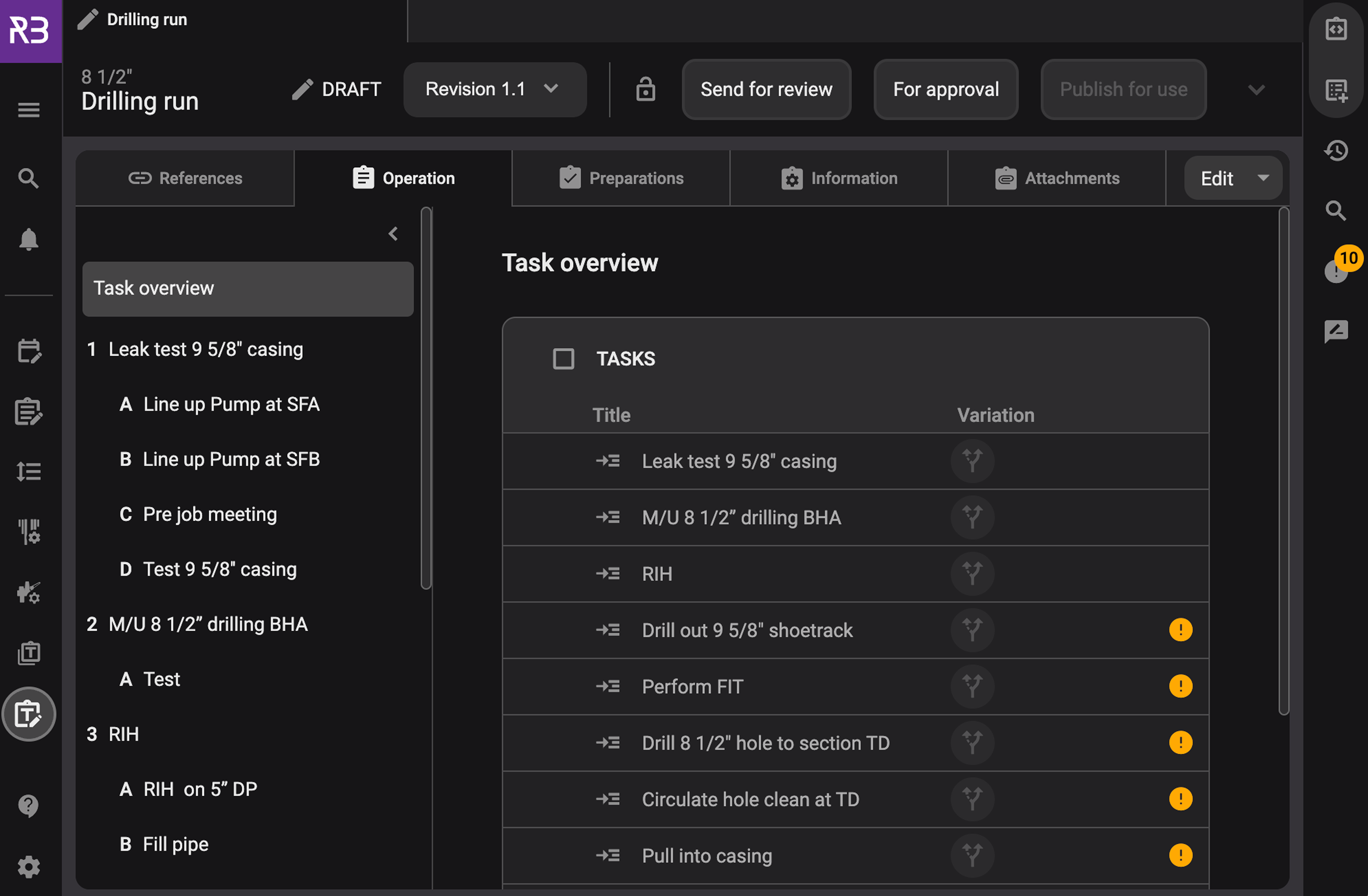Click the warning icon on Pull into casing row

click(x=1181, y=855)
